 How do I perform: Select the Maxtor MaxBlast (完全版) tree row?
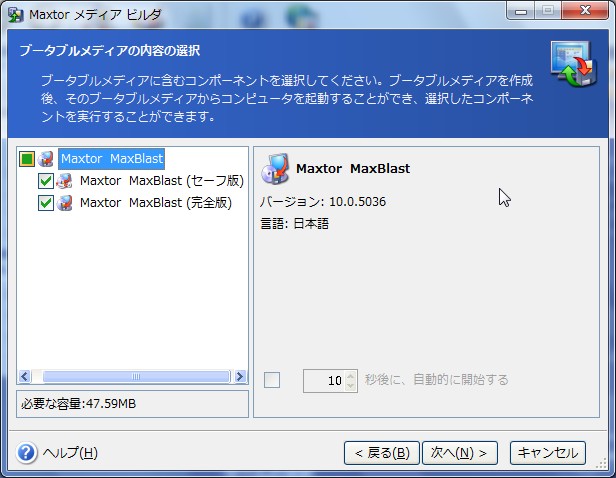click(x=156, y=203)
